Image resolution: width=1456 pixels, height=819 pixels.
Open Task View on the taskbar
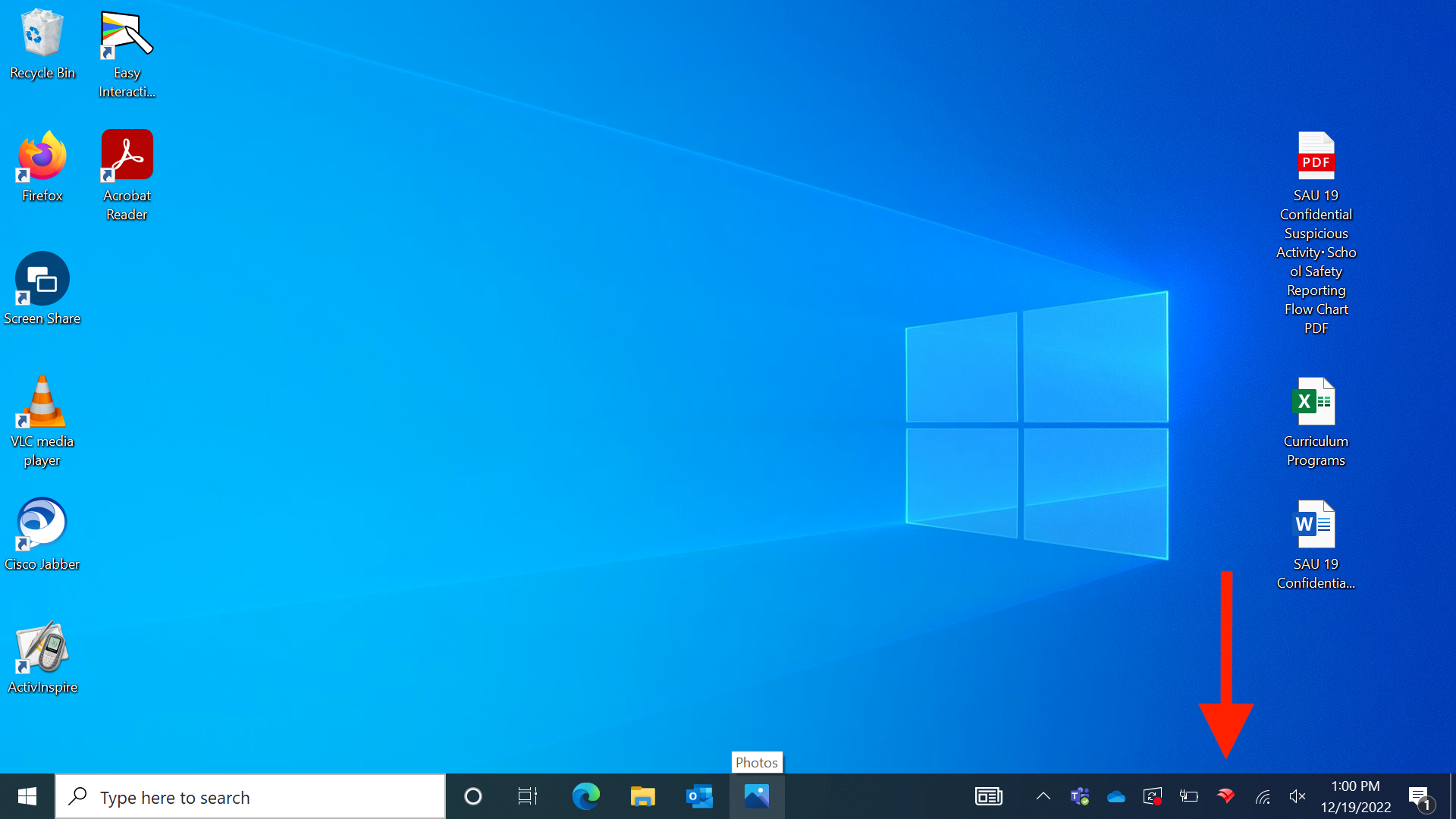pos(528,796)
